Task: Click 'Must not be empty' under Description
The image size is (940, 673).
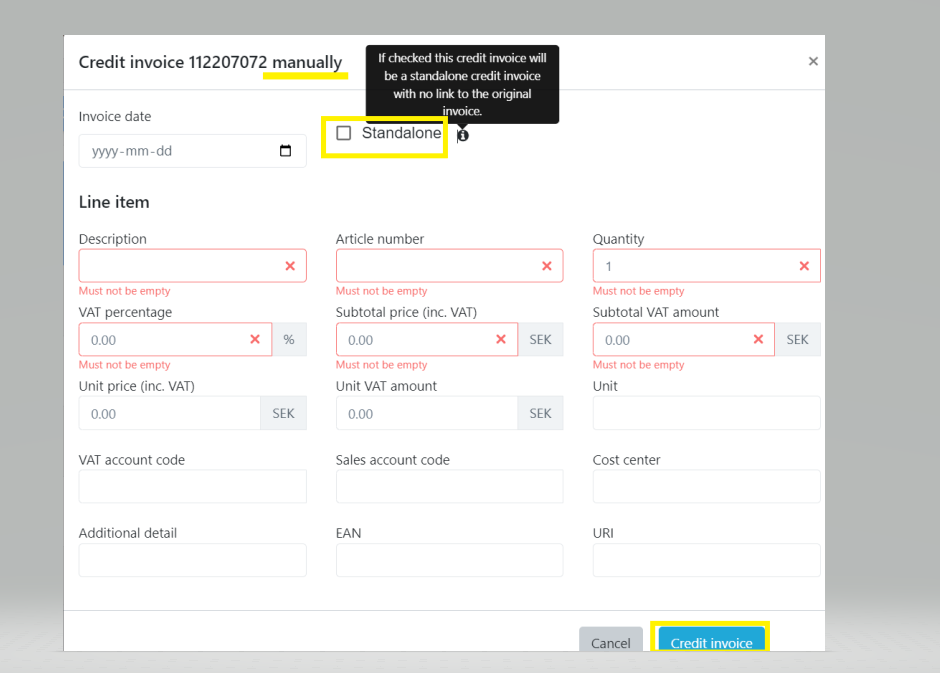Action: pyautogui.click(x=125, y=291)
